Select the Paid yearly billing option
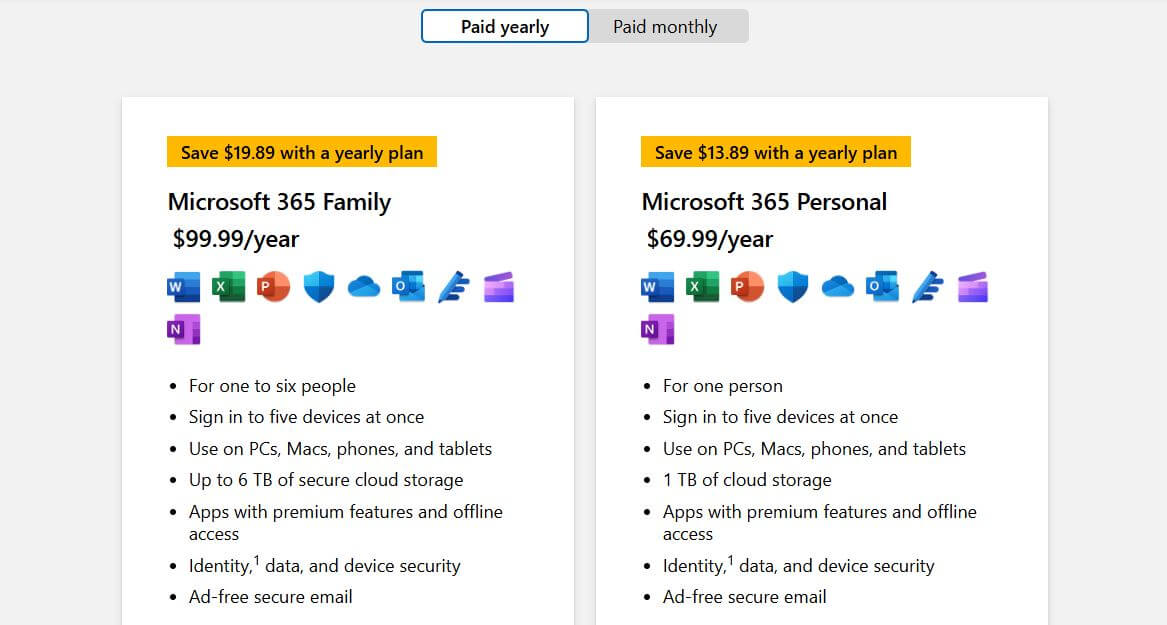This screenshot has height=625, width=1167. (504, 26)
